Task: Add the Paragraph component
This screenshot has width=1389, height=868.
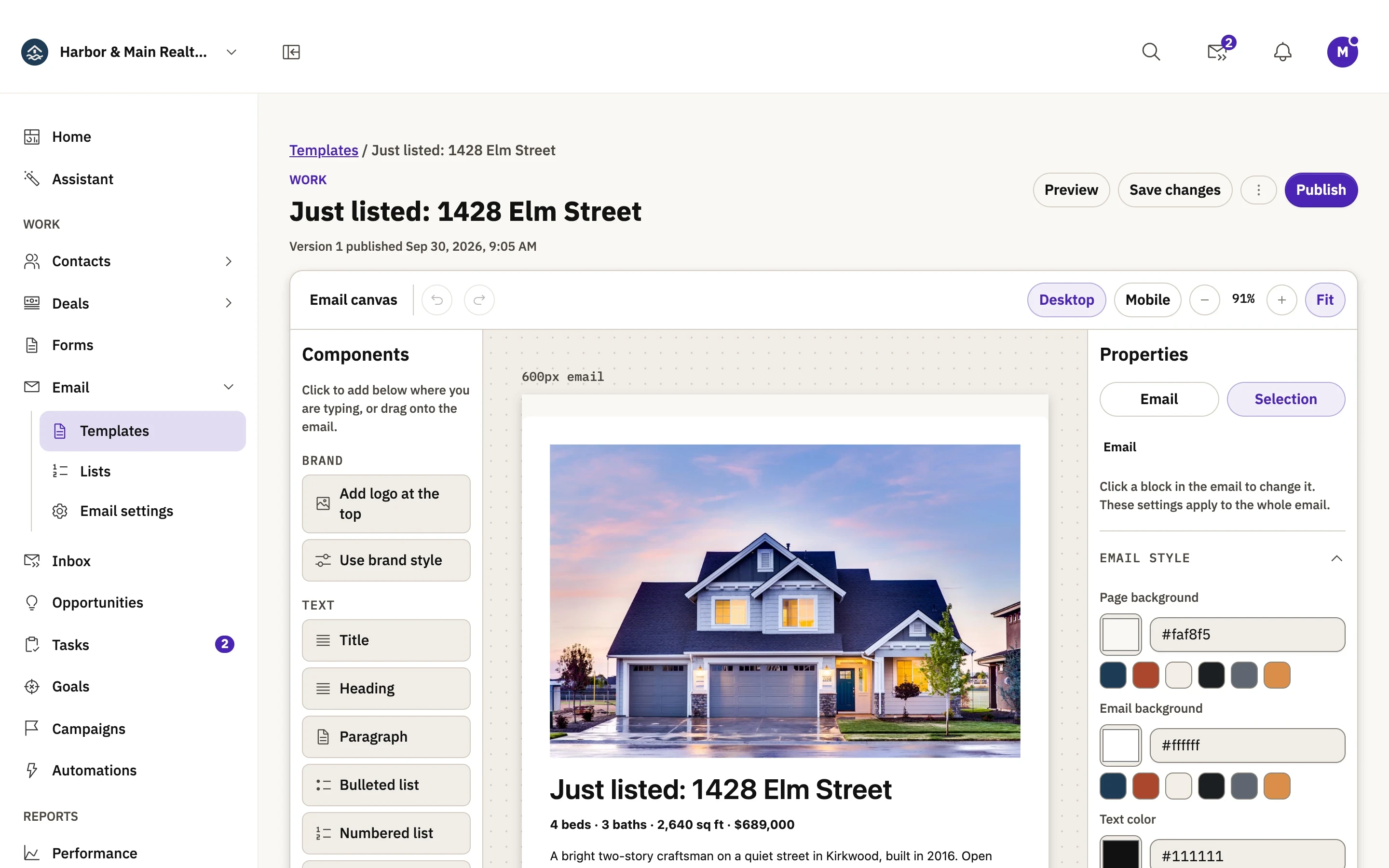Action: (386, 736)
